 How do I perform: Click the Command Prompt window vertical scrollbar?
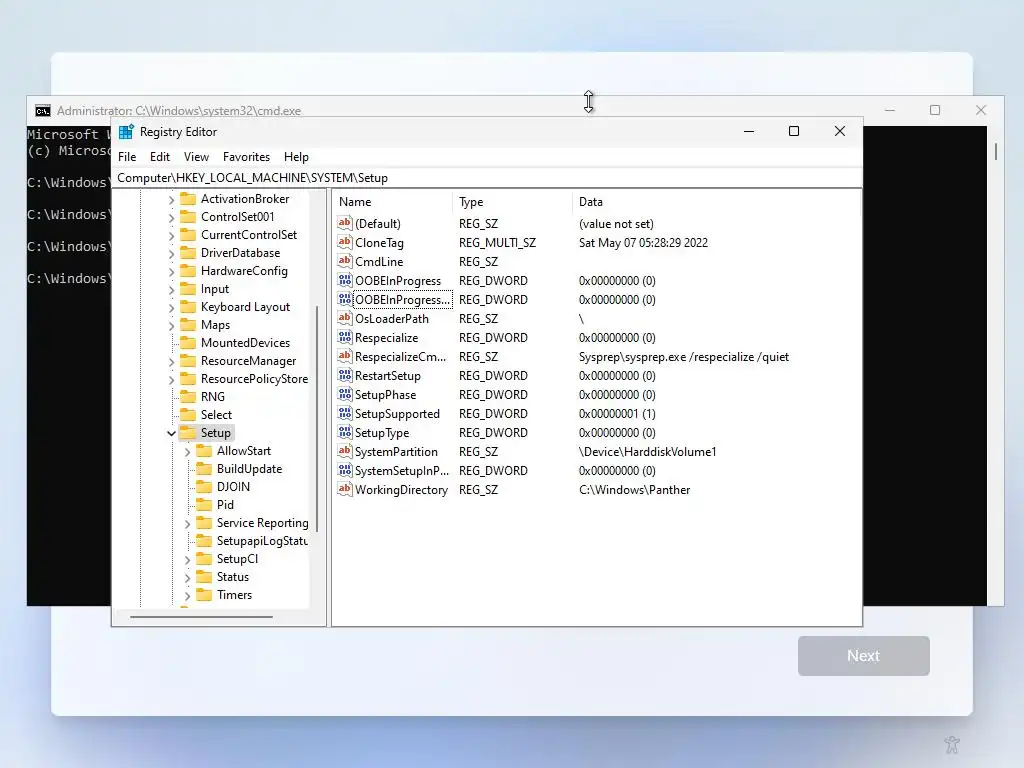tap(995, 152)
